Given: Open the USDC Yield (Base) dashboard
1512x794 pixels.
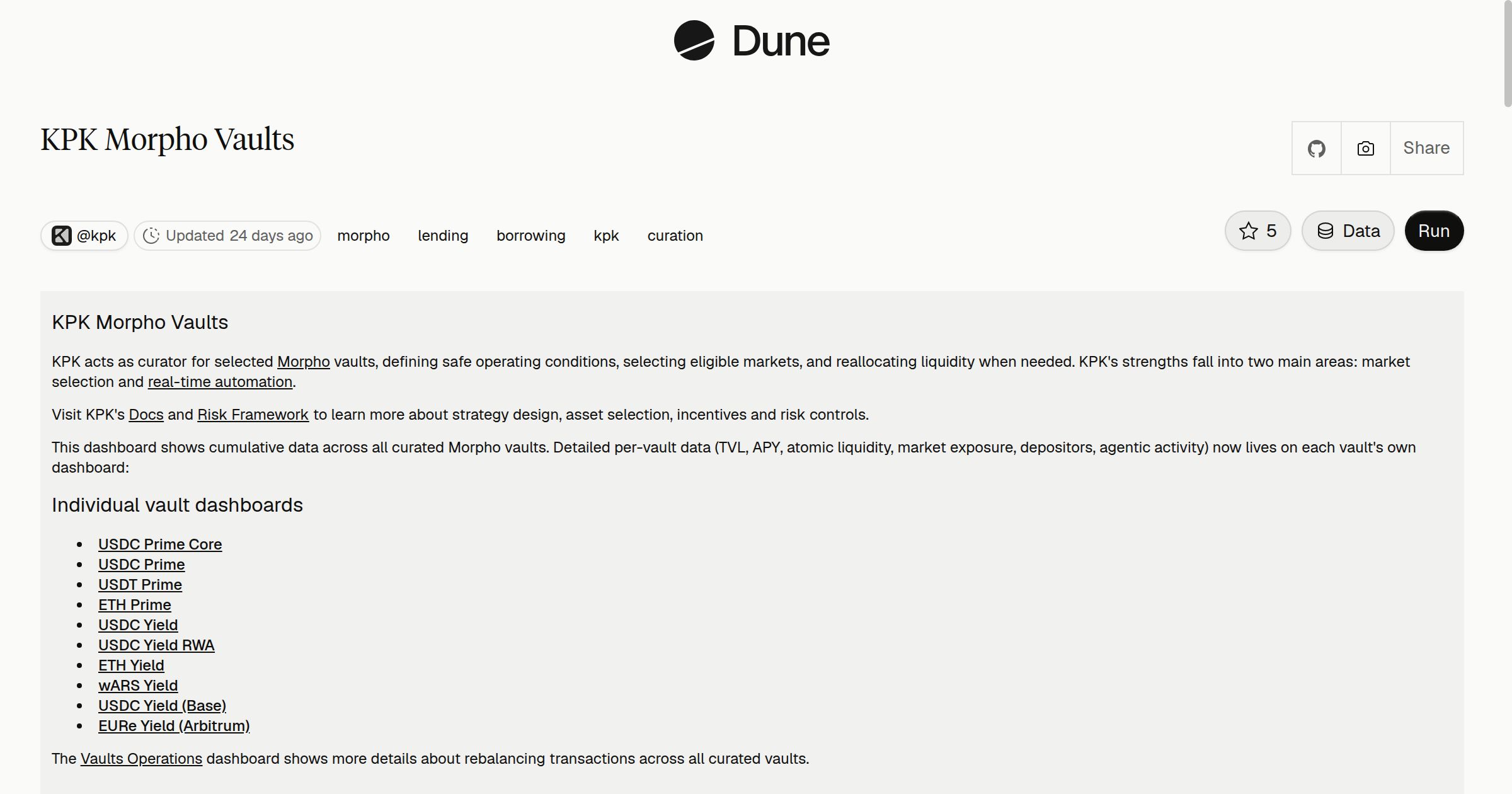Looking at the screenshot, I should 162,706.
